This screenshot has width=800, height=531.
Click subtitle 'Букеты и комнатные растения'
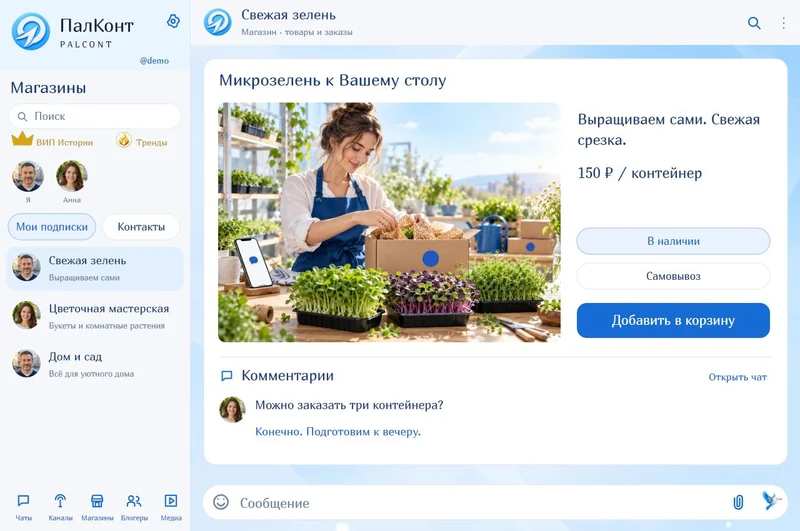pos(107,326)
